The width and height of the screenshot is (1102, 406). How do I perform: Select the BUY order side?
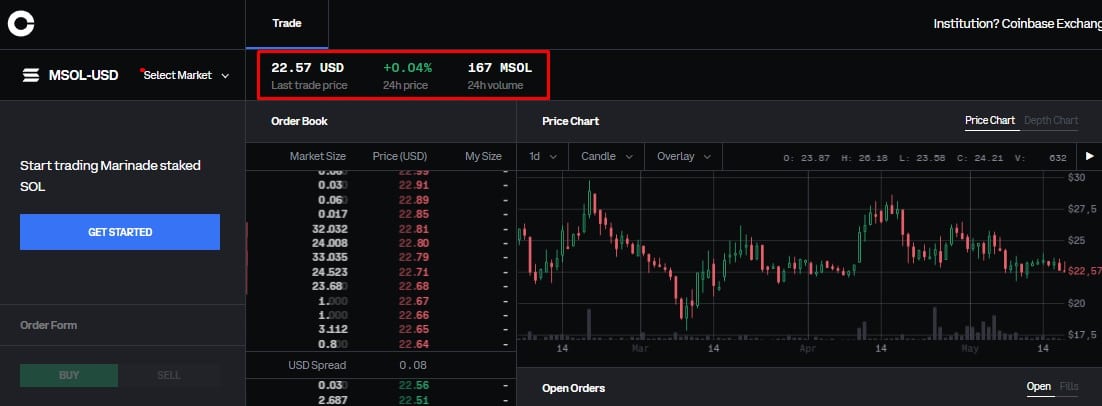click(x=69, y=375)
